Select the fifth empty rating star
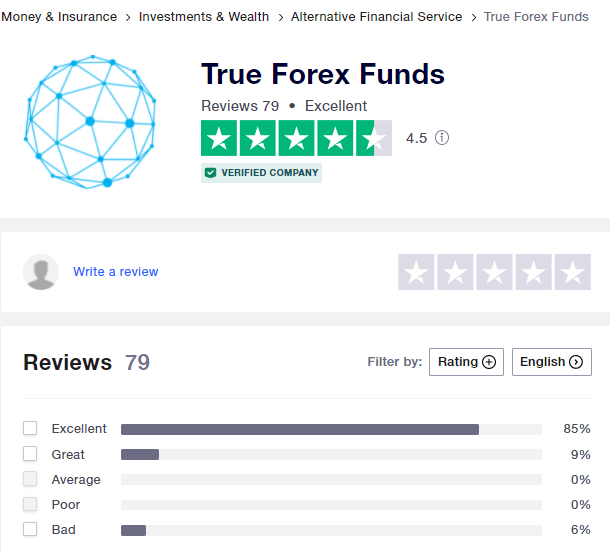 [x=572, y=272]
